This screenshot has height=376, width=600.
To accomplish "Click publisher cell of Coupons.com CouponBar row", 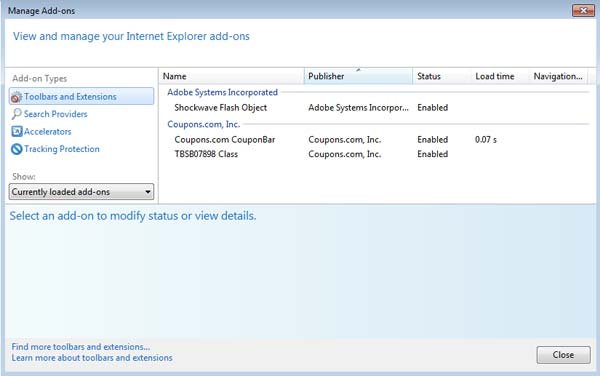I will 344,140.
